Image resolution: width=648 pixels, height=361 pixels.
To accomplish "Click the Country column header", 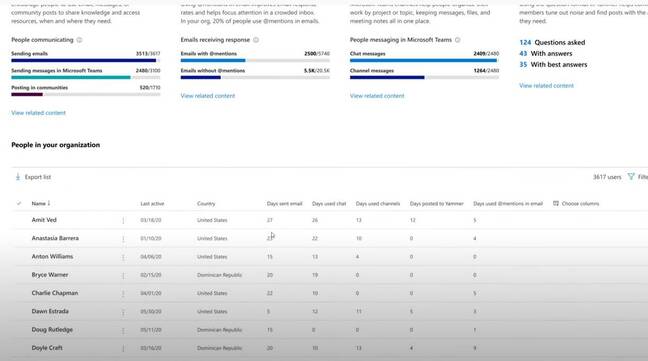I will pyautogui.click(x=206, y=204).
